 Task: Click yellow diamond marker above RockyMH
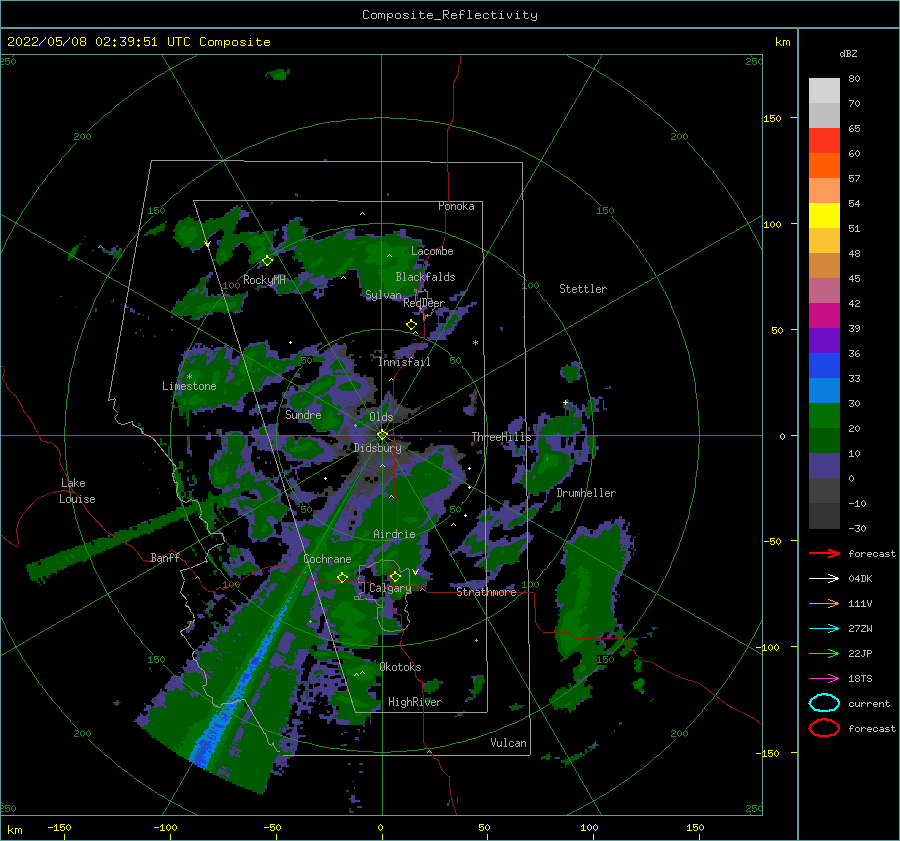(x=267, y=261)
